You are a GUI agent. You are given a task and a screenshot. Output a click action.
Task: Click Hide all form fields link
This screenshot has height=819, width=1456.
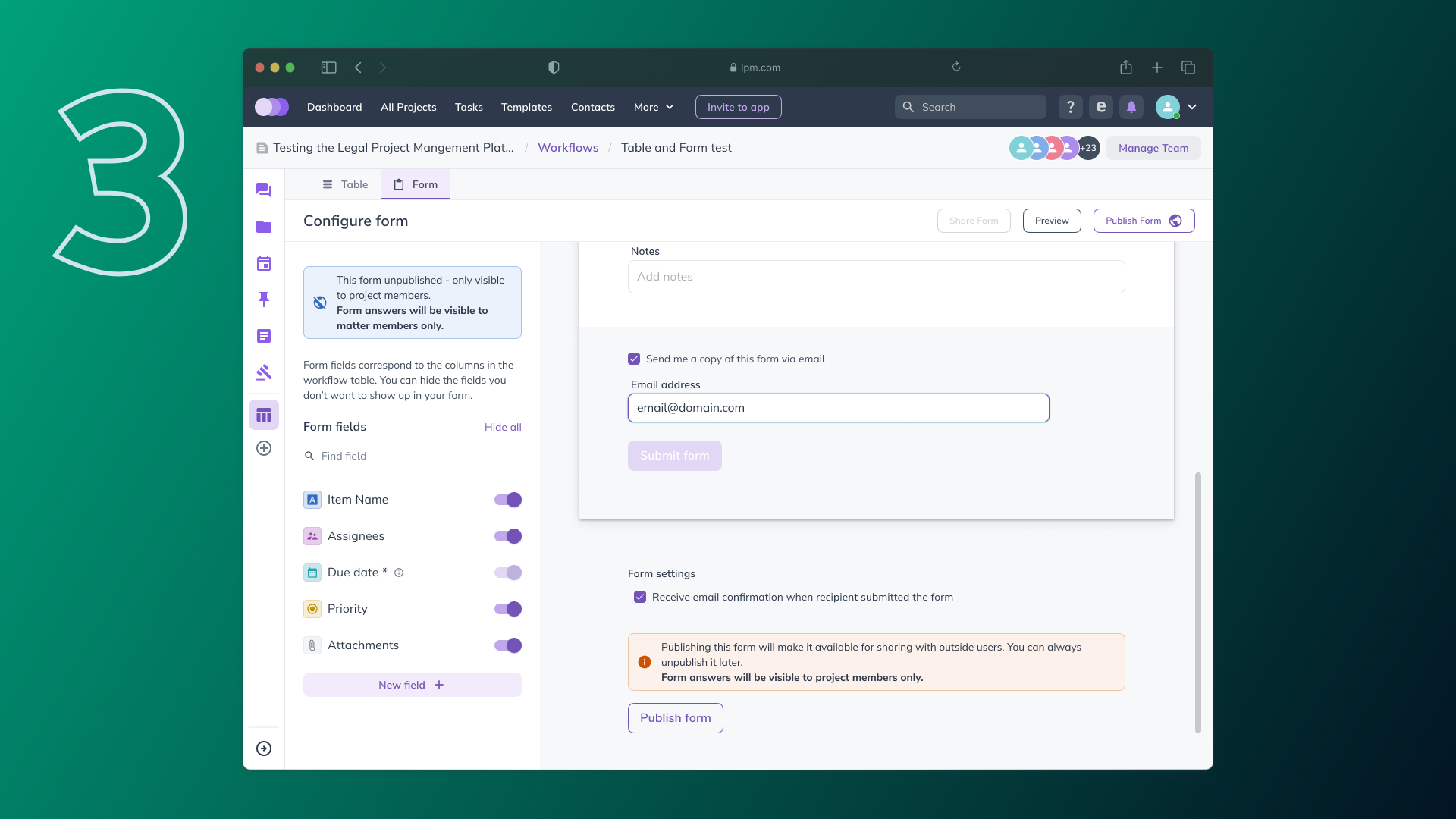pyautogui.click(x=502, y=426)
